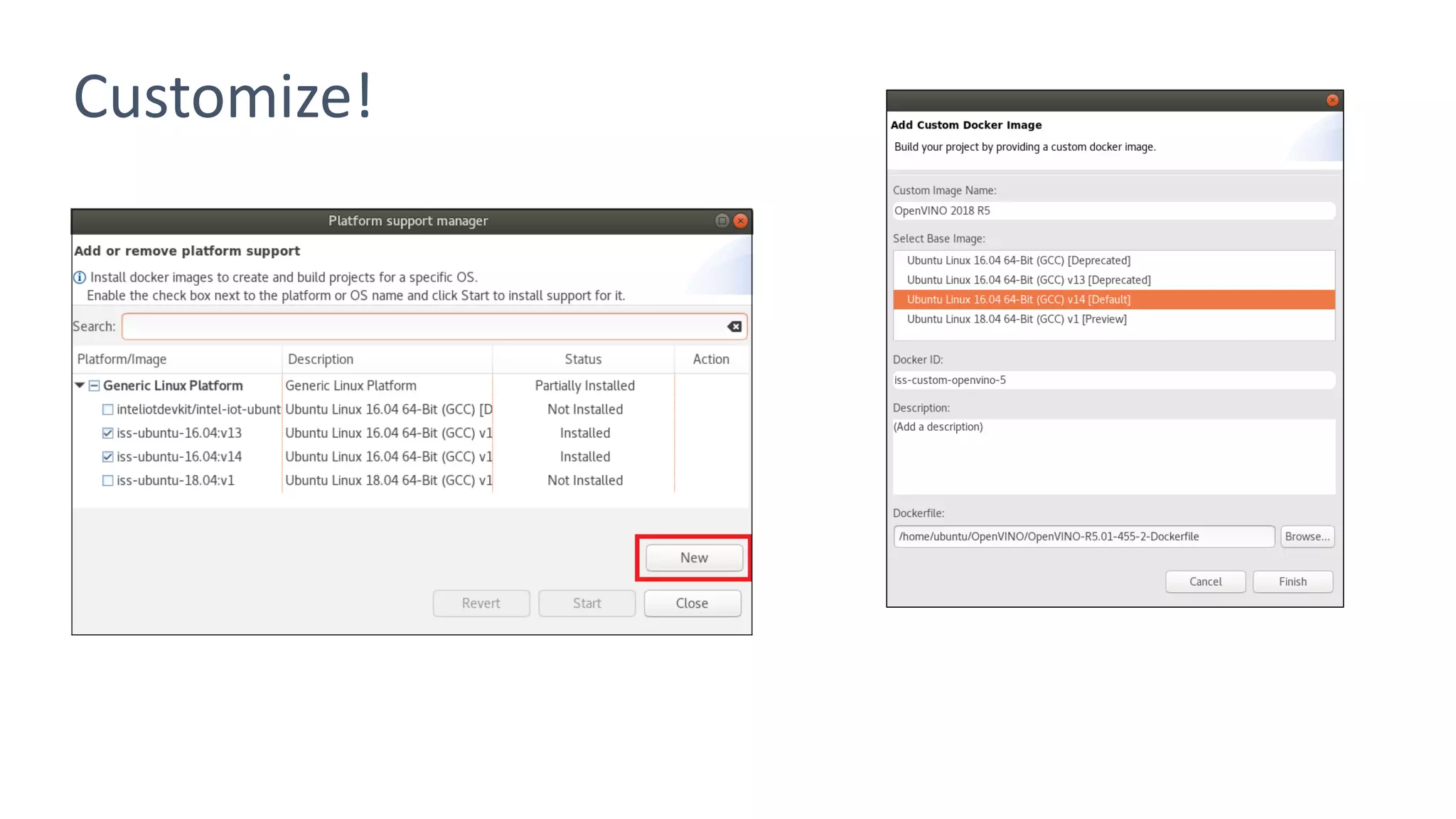
Task: Click Installed status for iss-ubuntu-16.04:v13
Action: (x=584, y=433)
